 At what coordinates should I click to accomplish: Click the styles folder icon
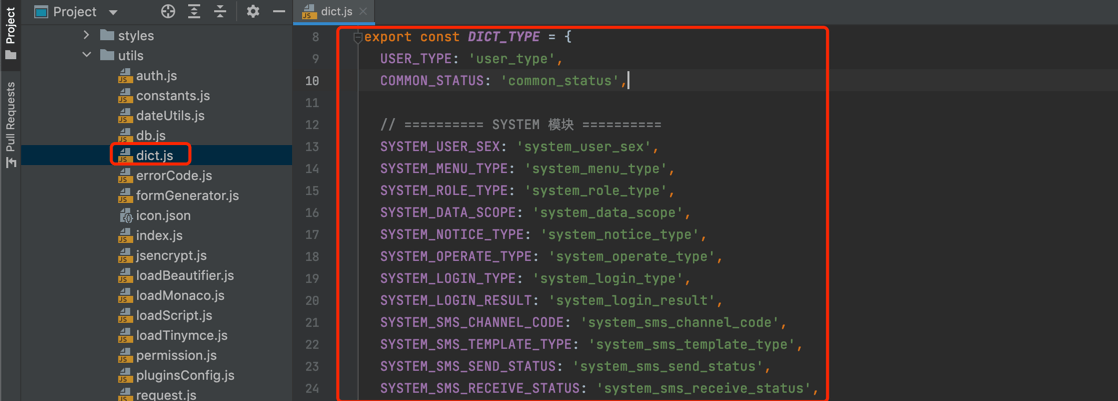tap(107, 36)
